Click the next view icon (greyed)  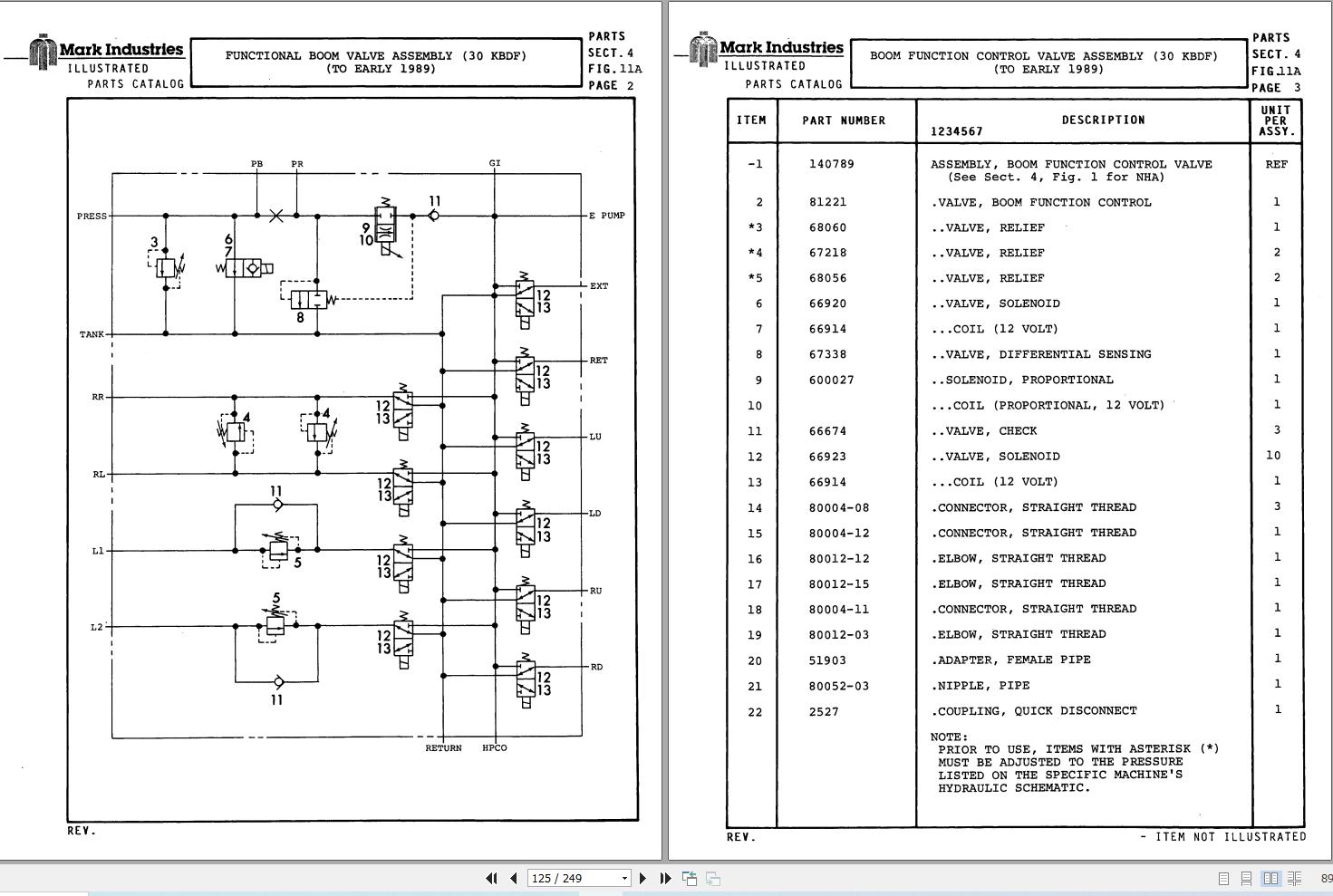713,878
